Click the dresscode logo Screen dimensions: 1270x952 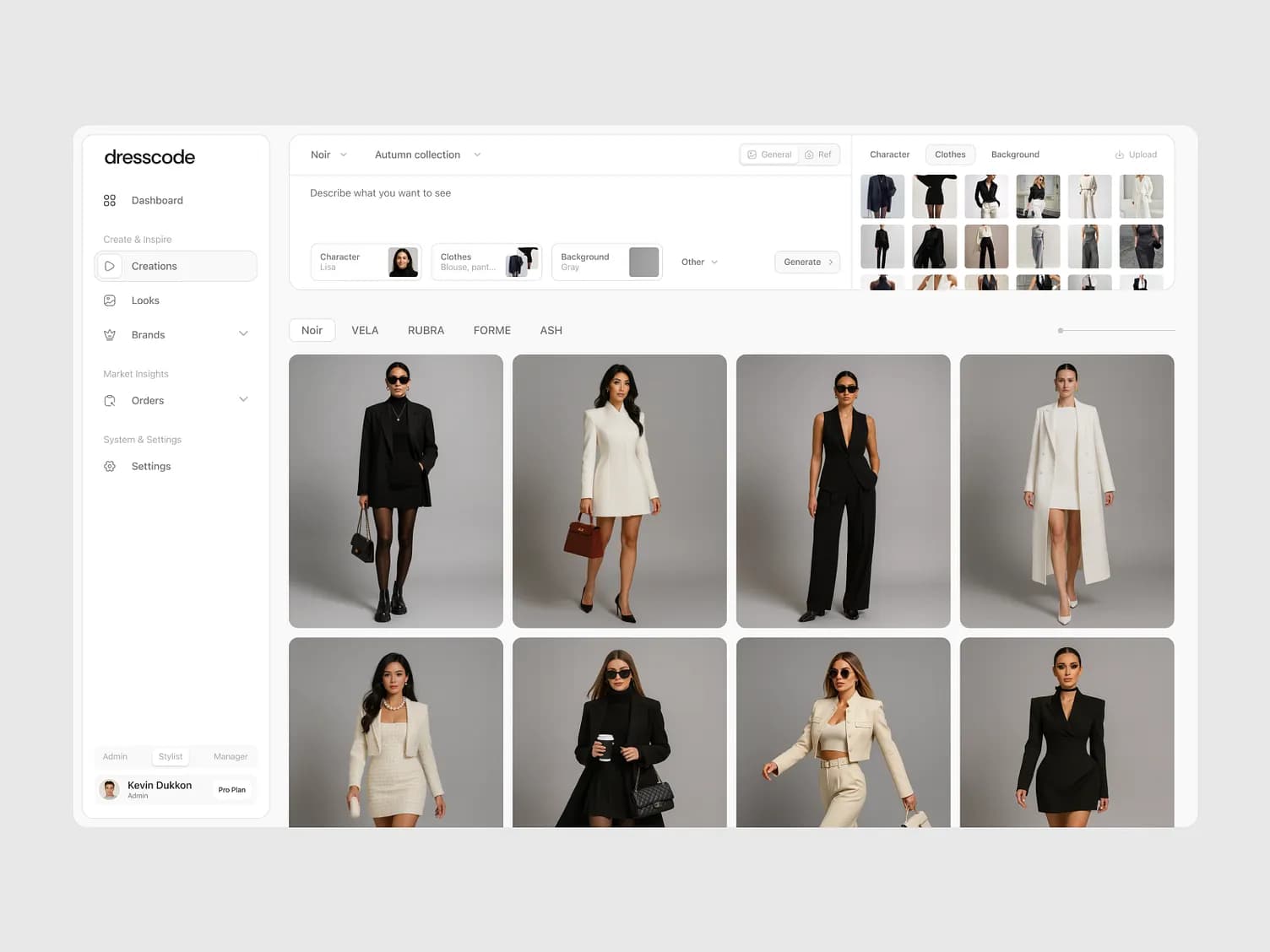pyautogui.click(x=149, y=157)
